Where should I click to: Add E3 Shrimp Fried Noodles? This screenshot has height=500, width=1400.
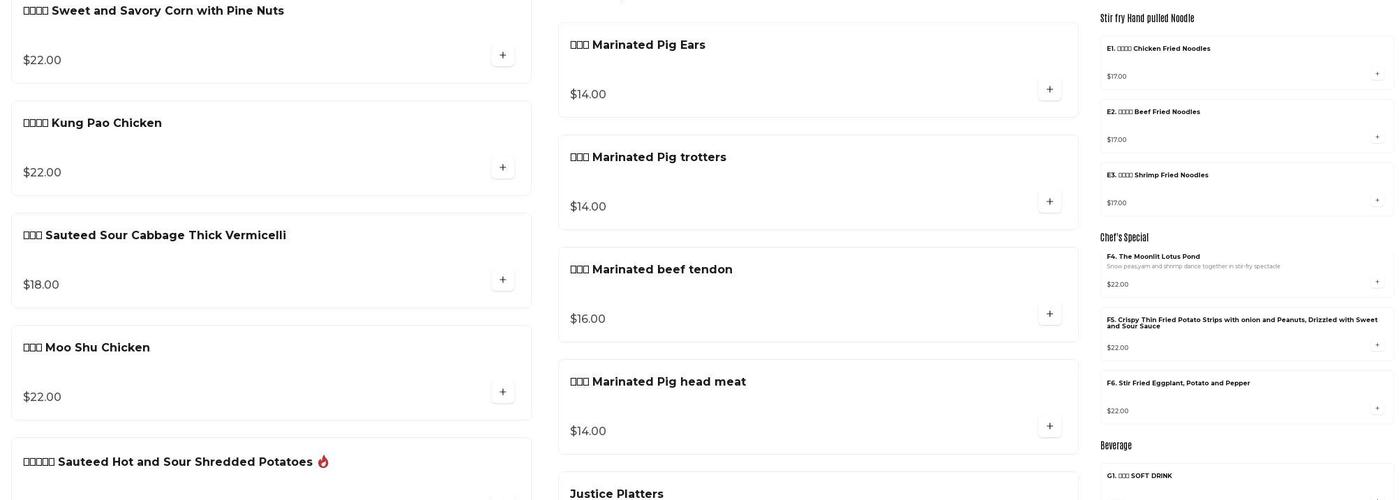coord(1377,200)
